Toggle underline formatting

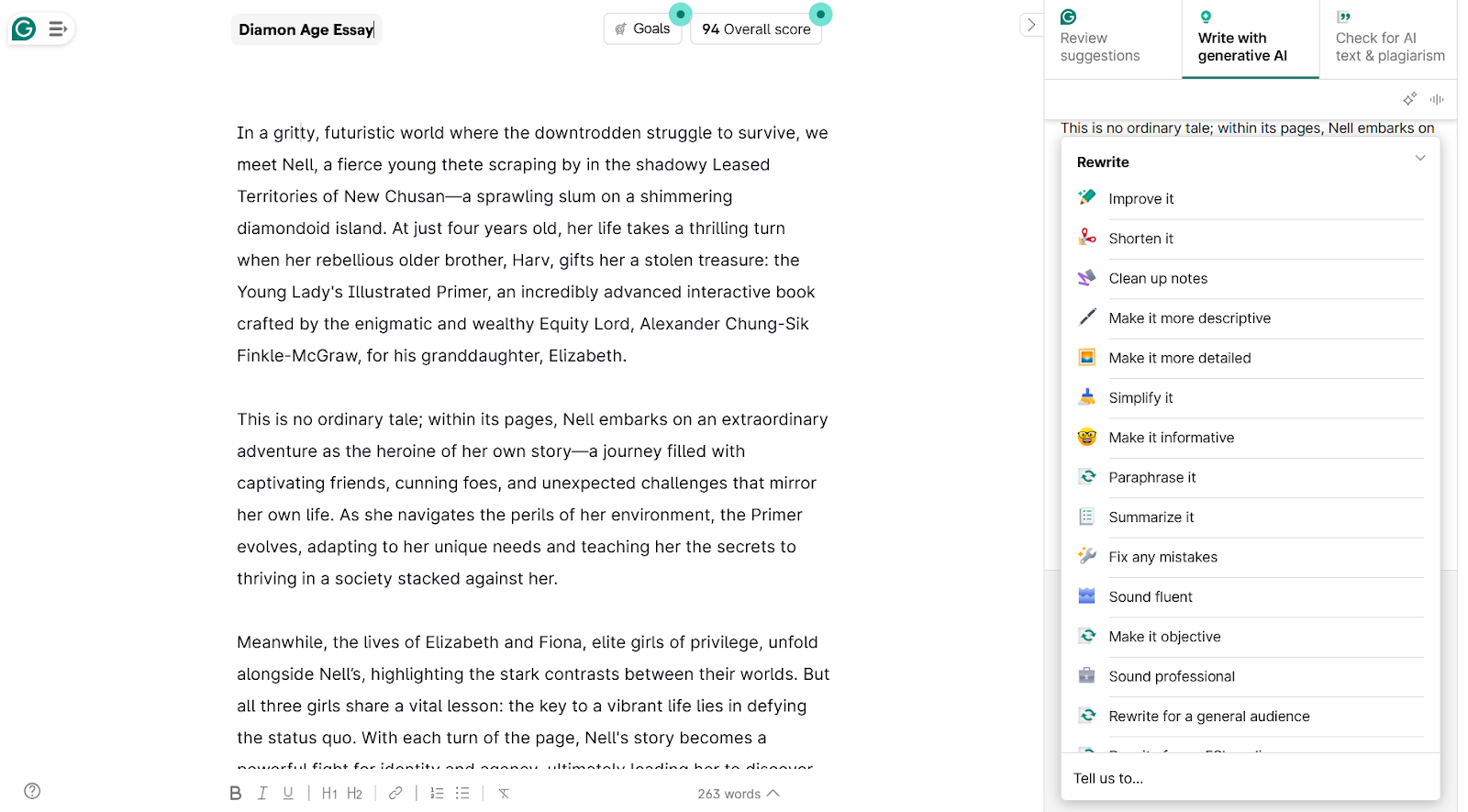point(288,794)
